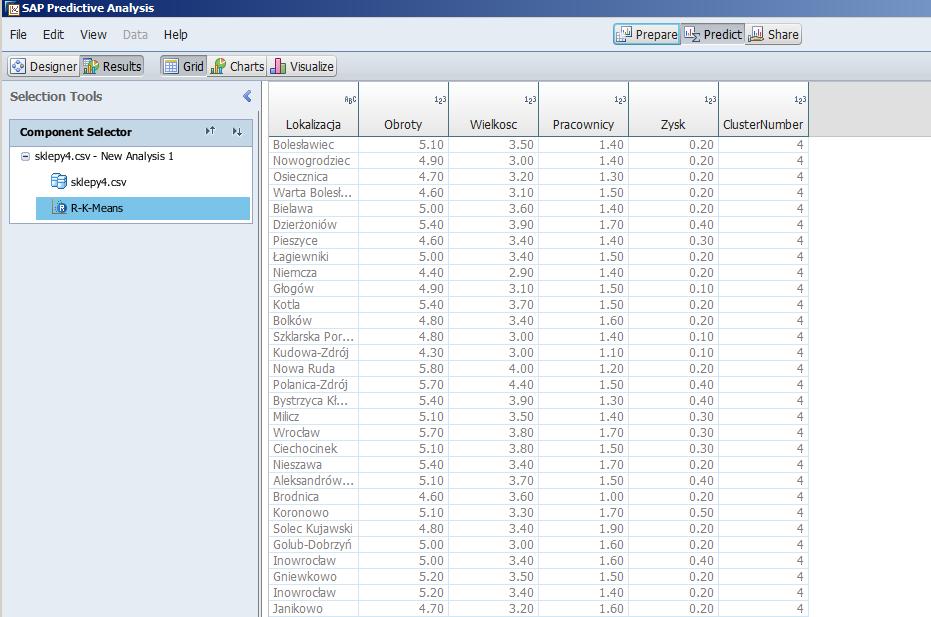
Task: Select the Niemcza cell
Action: [314, 273]
